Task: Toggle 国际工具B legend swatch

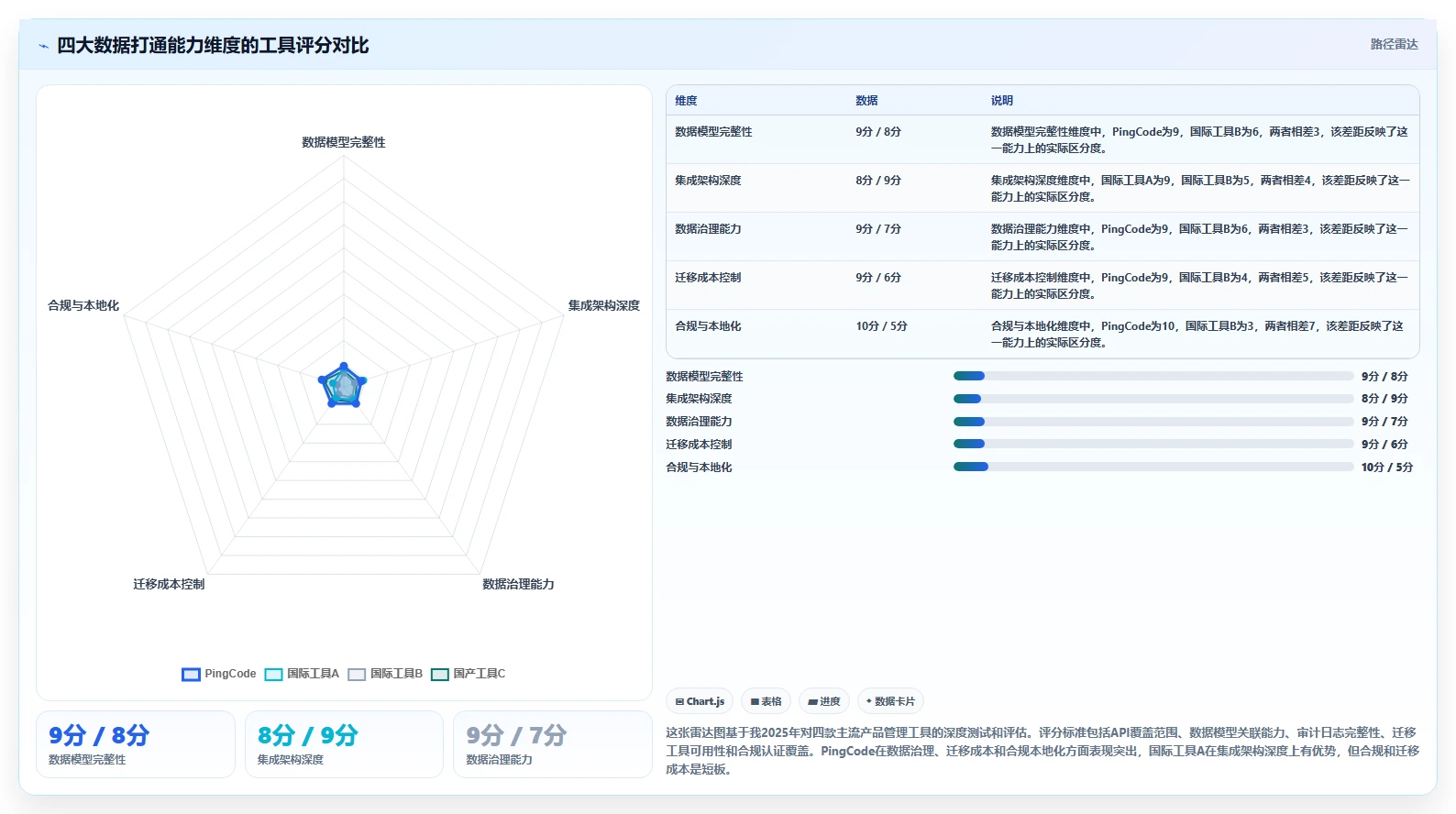Action: click(x=357, y=675)
